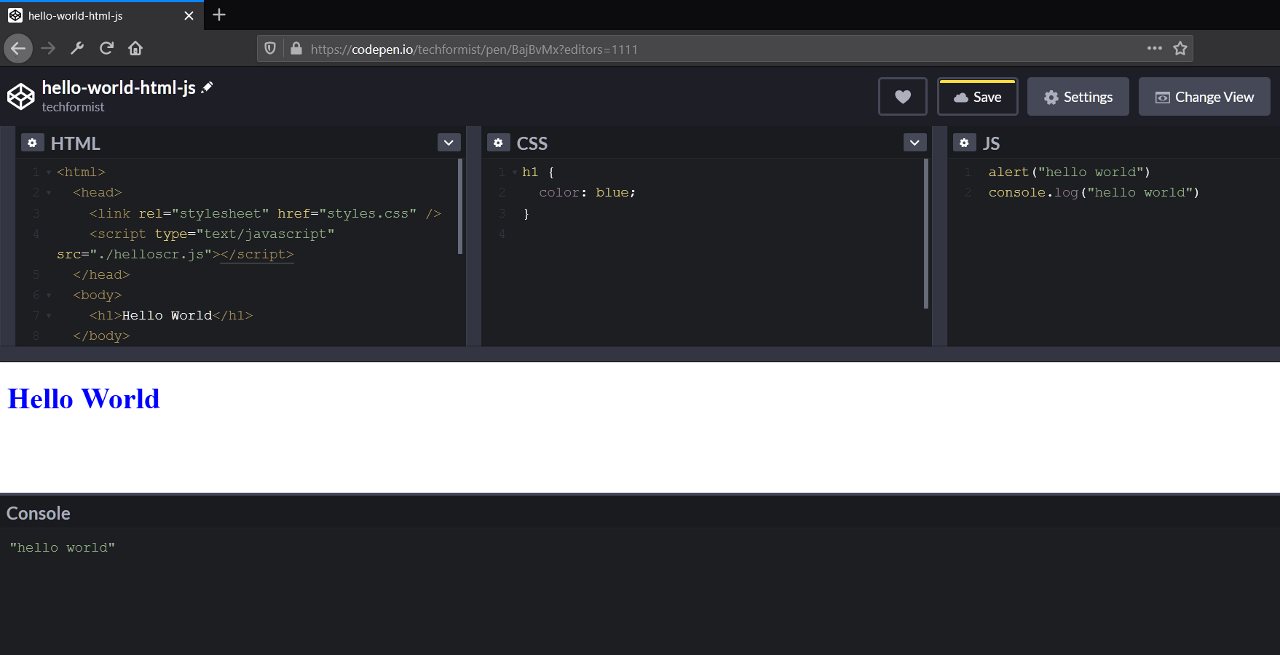The image size is (1280, 655).
Task: Click the CodePen logo
Action: 20,96
